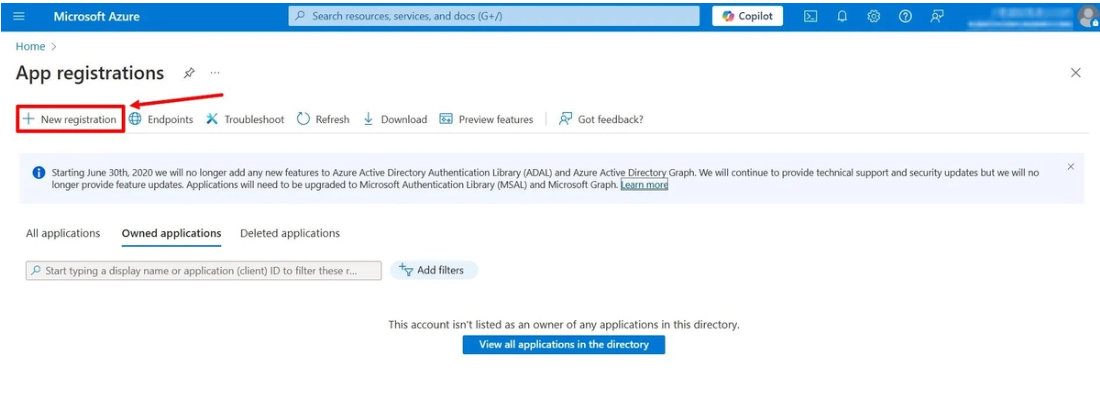Click Add filters
This screenshot has height=420, width=1100.
pos(434,270)
